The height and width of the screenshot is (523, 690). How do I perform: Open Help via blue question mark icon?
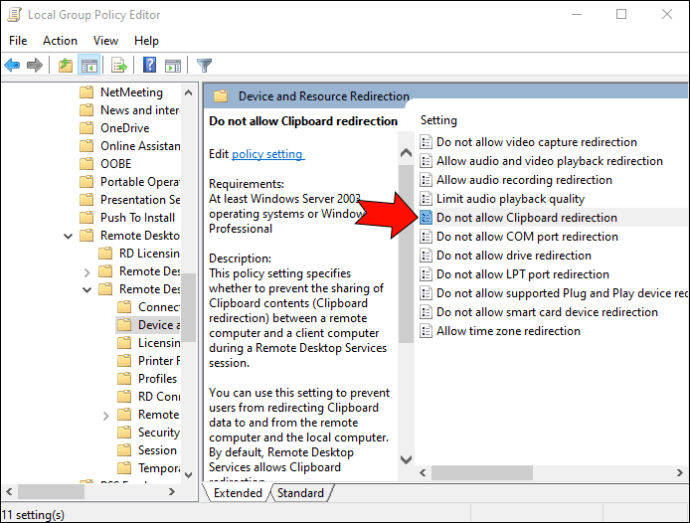pos(149,65)
